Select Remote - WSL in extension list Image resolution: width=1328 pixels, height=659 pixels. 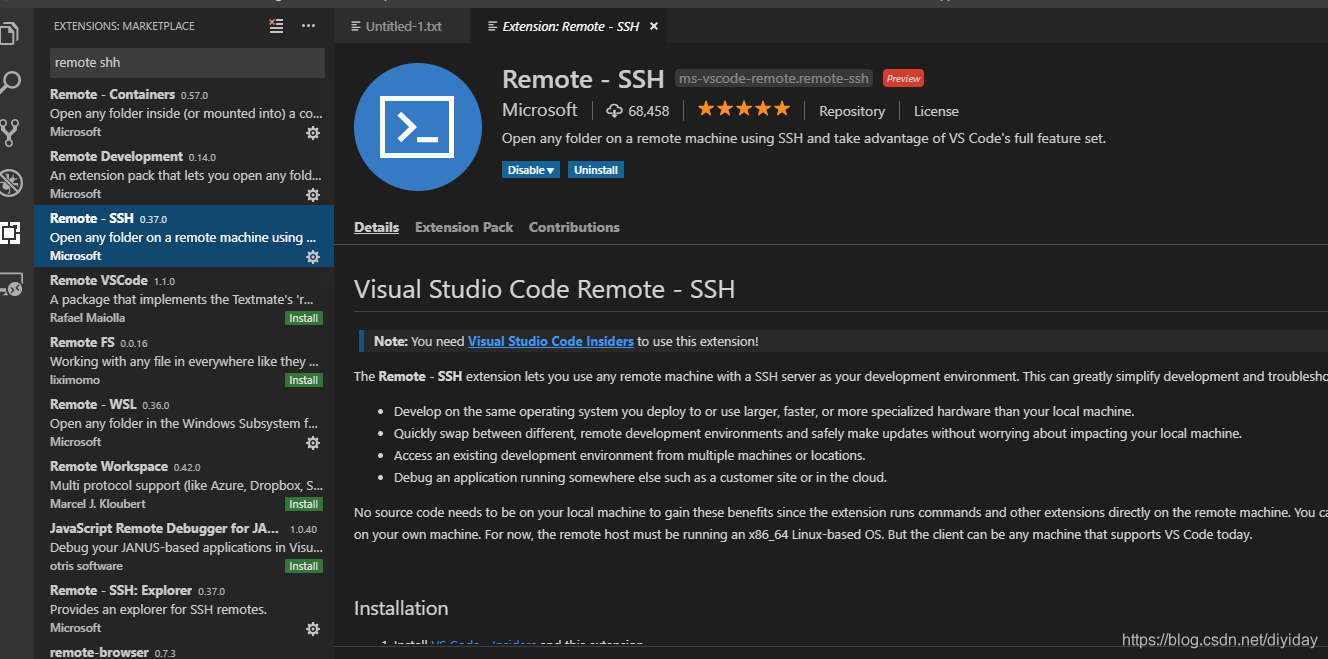pos(184,422)
